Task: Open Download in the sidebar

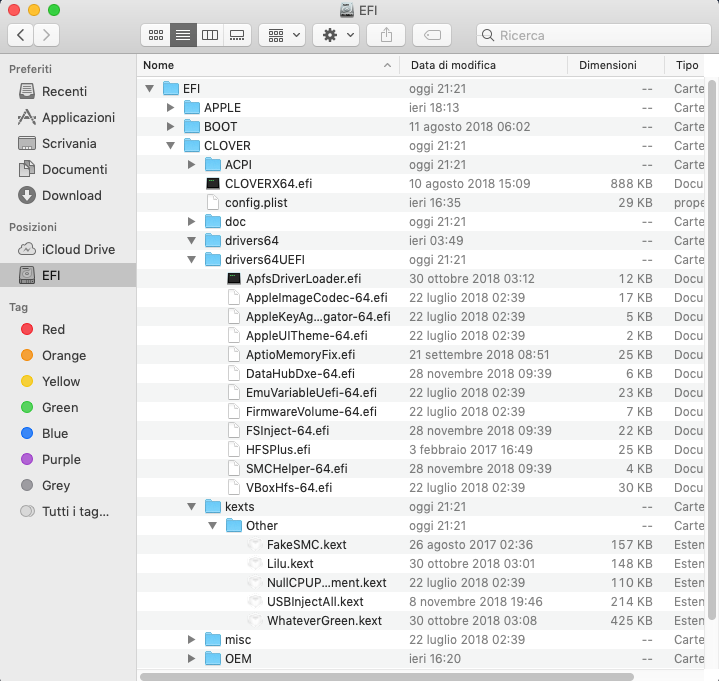Action: coord(68,195)
